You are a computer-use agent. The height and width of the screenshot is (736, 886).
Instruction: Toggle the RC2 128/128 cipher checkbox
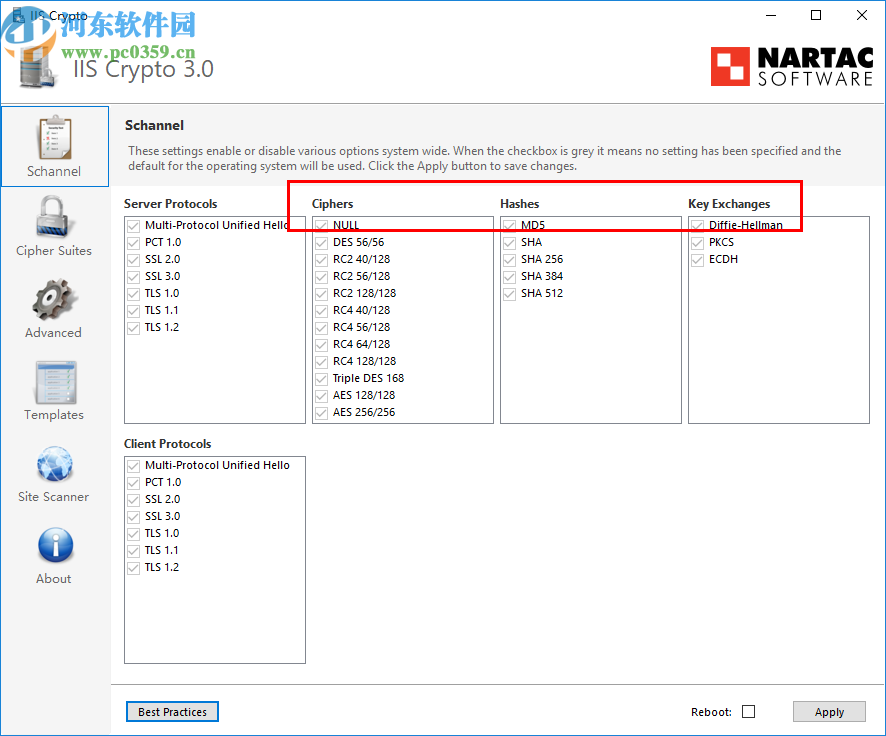click(322, 294)
